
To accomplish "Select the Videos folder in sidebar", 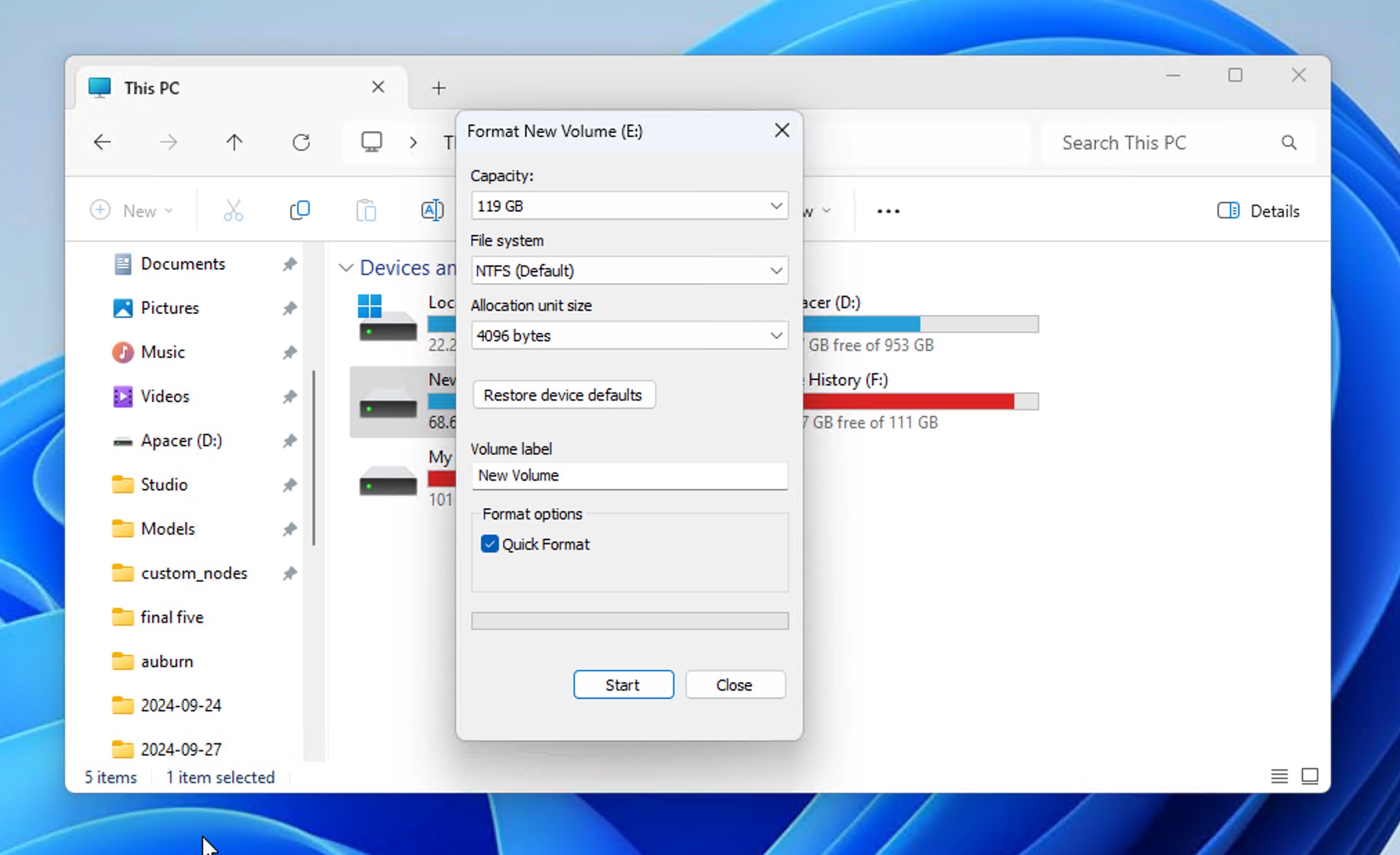I will tap(165, 396).
